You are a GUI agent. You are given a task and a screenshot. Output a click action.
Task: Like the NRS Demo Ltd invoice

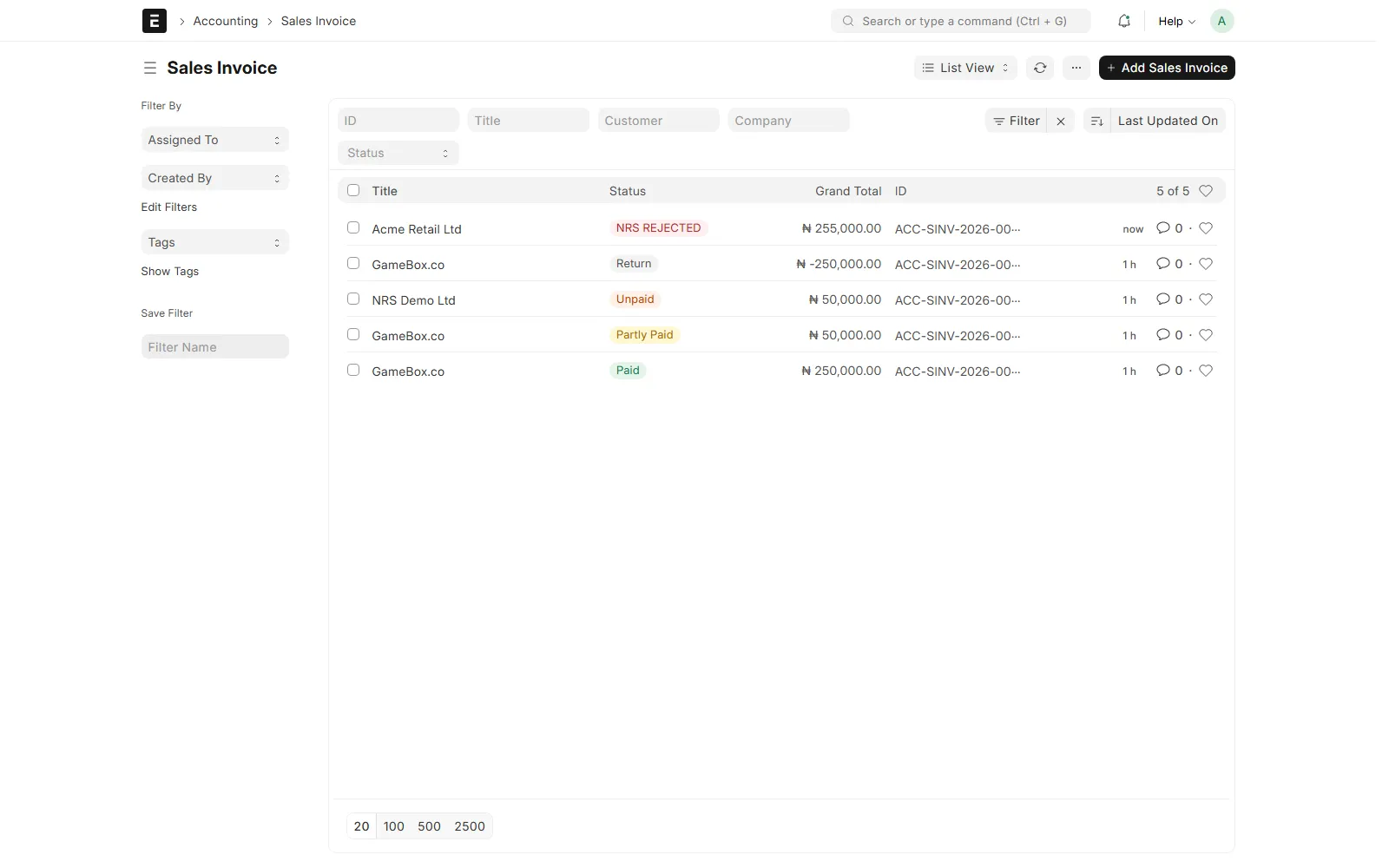click(1206, 299)
